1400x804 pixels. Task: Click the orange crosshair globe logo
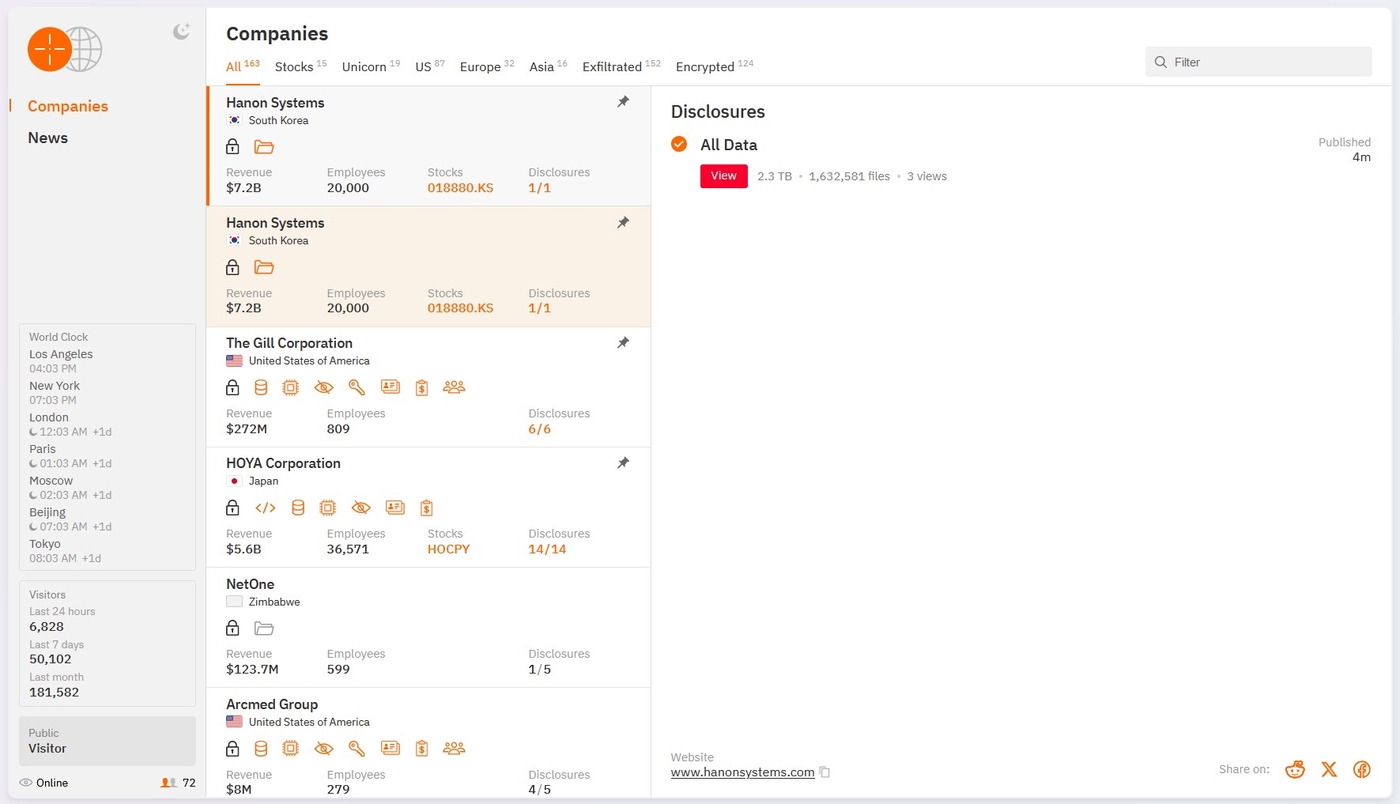coord(65,49)
